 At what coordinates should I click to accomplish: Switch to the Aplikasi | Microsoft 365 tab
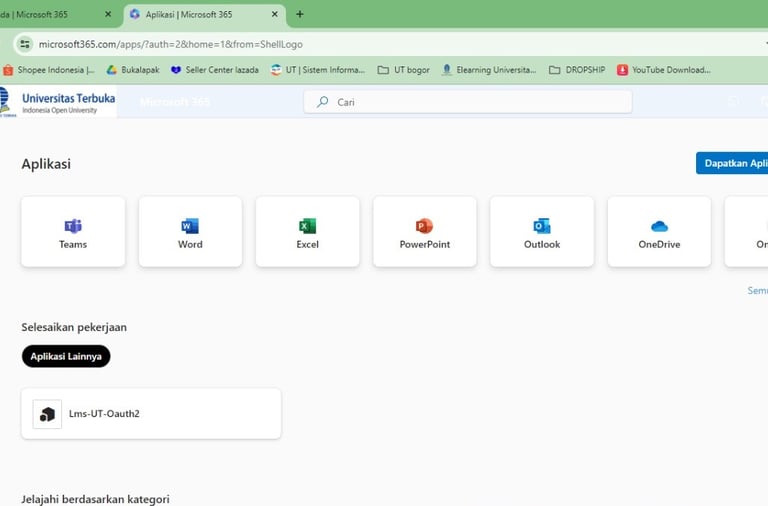point(204,15)
